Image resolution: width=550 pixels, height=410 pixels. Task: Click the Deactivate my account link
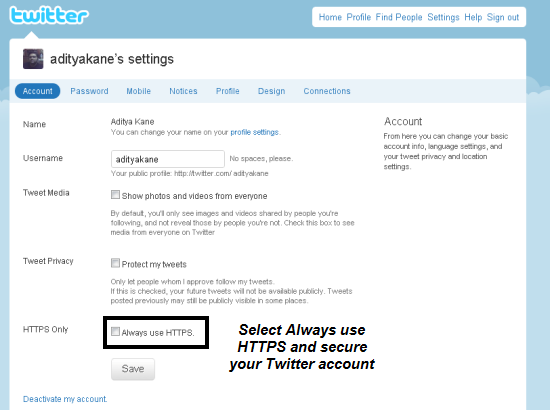coord(65,399)
